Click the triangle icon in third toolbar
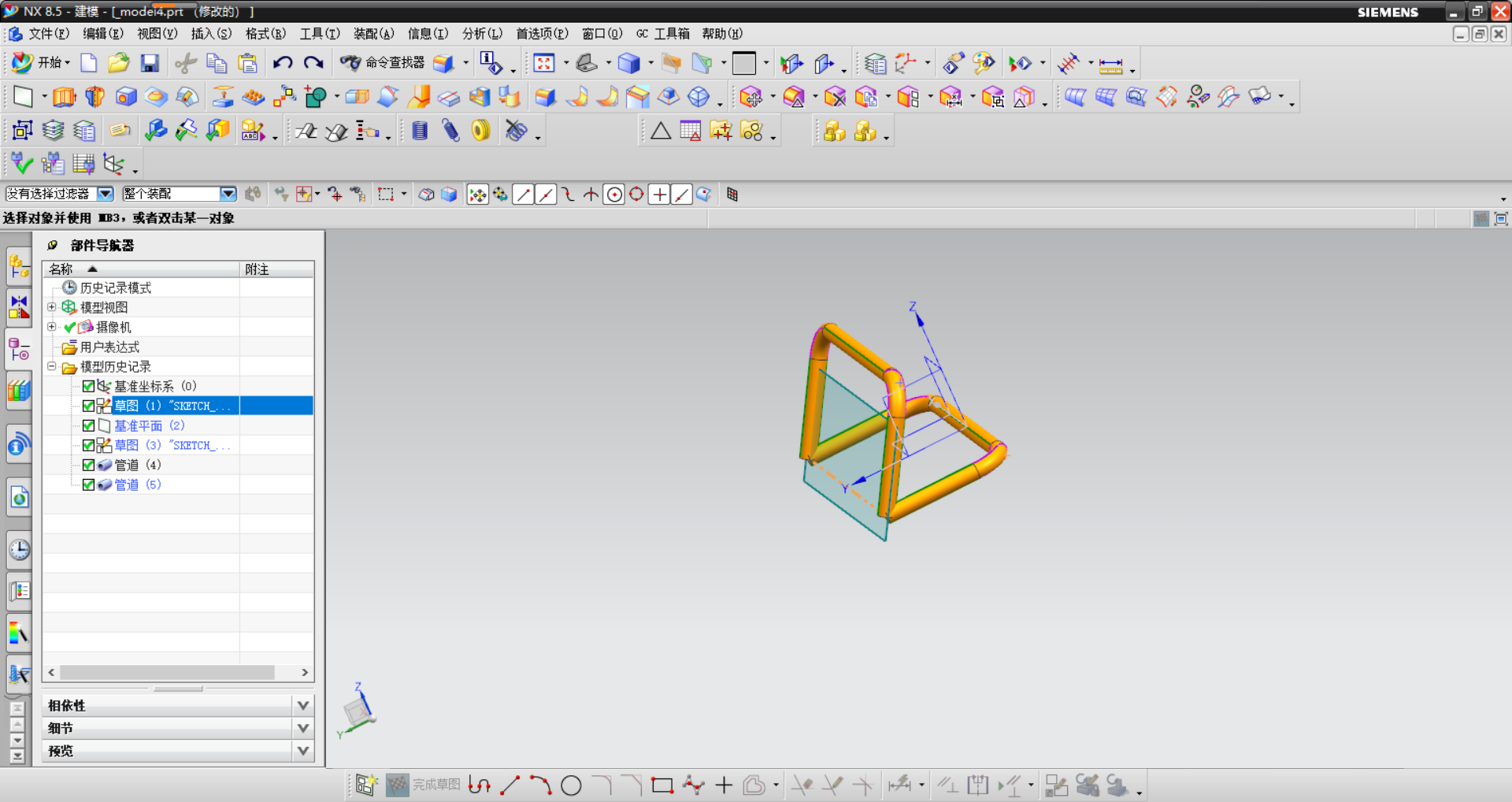 coord(661,131)
